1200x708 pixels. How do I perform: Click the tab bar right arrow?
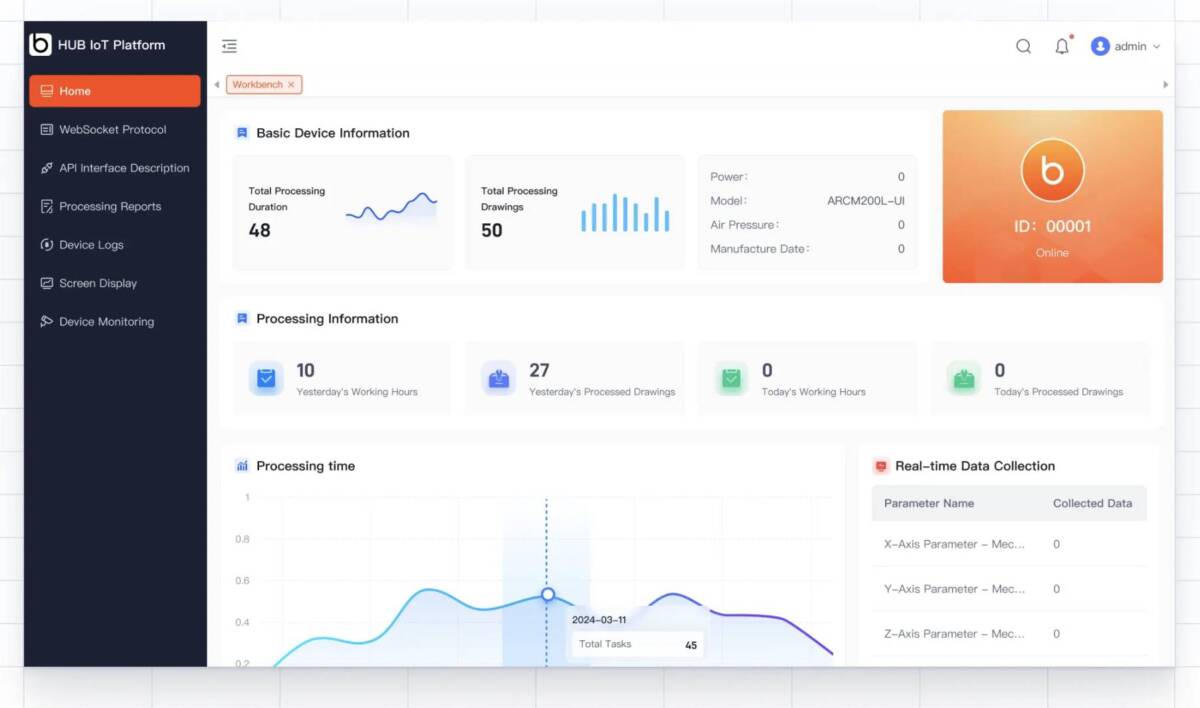pos(1165,85)
